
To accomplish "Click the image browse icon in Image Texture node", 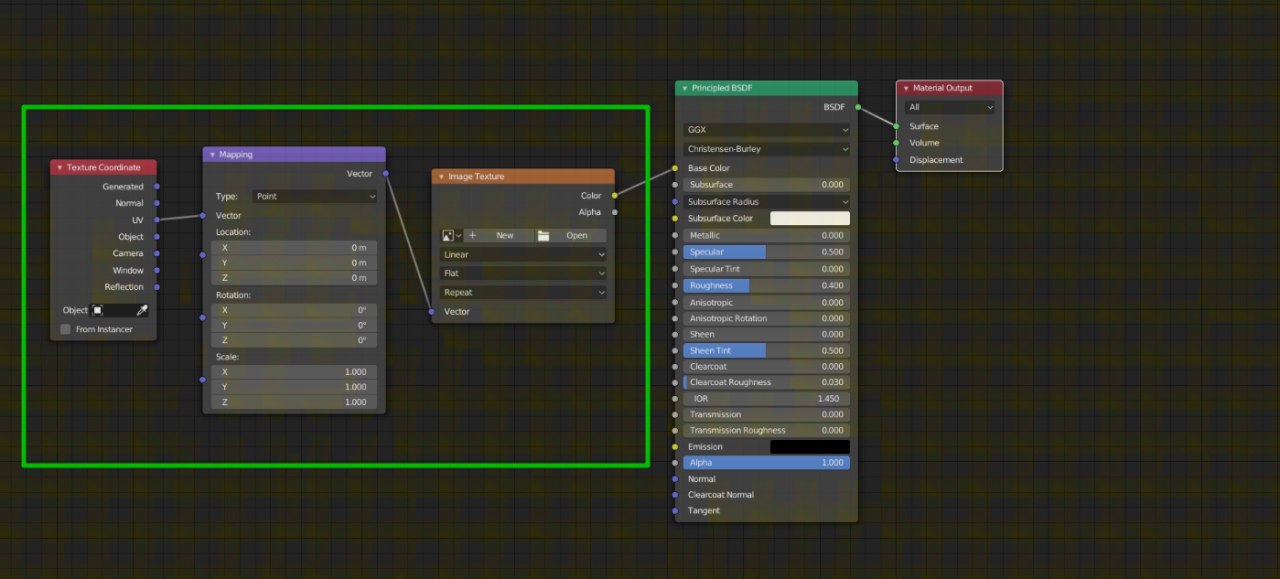I will pos(451,235).
